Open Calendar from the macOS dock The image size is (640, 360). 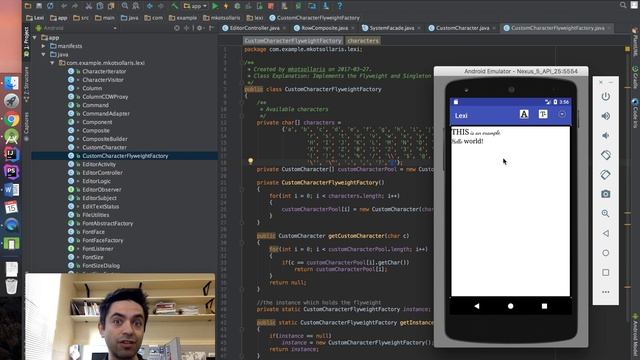11,207
